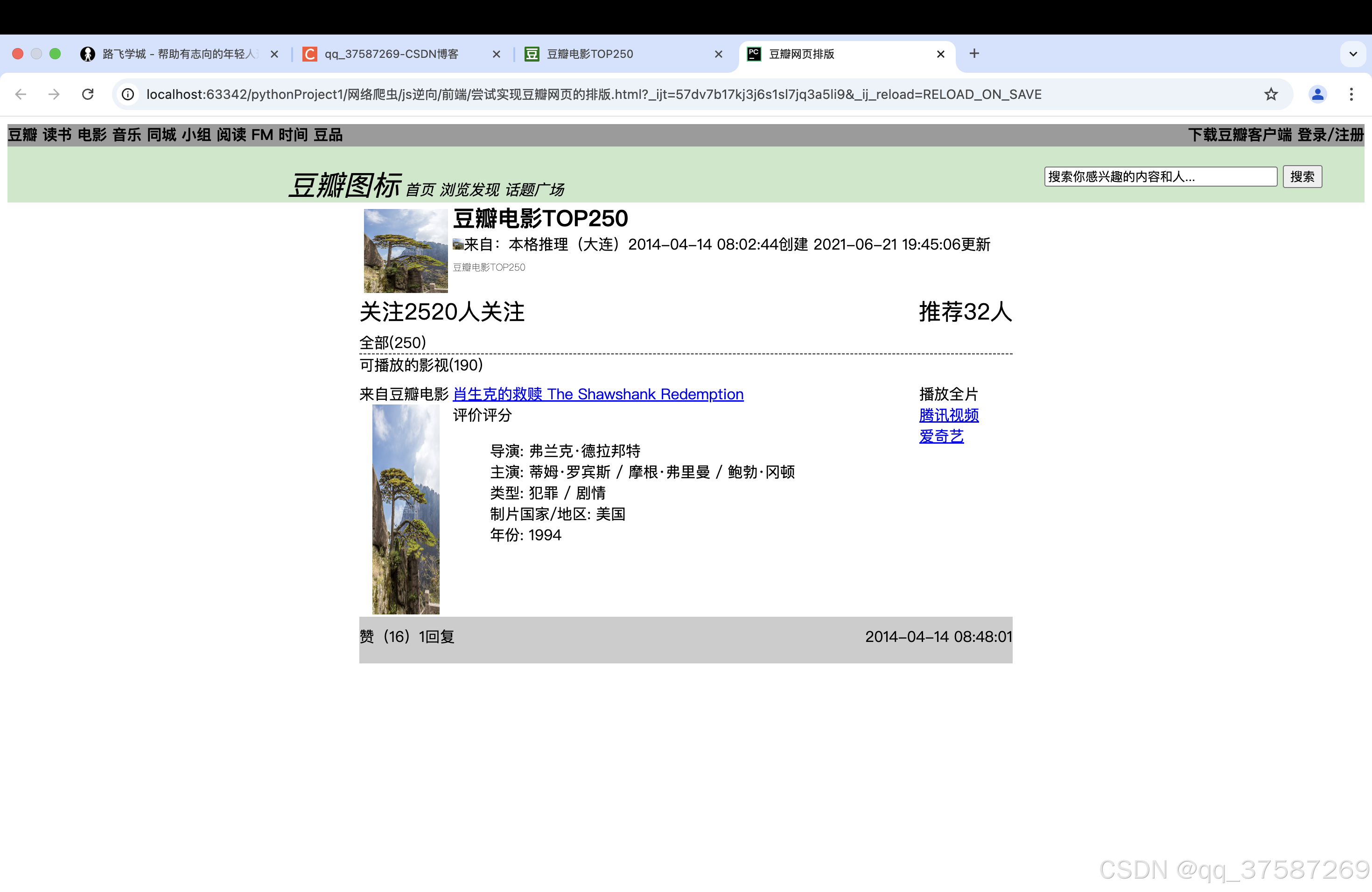Open the Chrome three-dot menu

(1352, 94)
